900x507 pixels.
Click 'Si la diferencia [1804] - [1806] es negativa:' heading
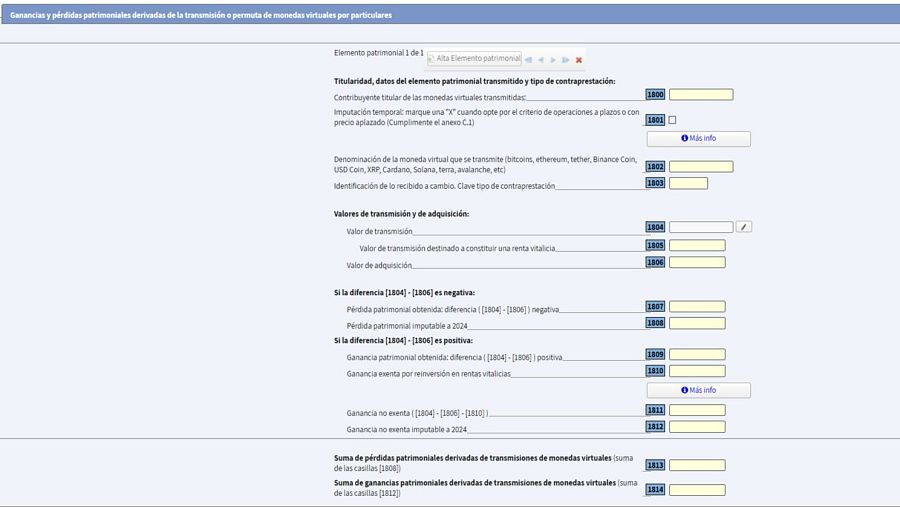(404, 293)
